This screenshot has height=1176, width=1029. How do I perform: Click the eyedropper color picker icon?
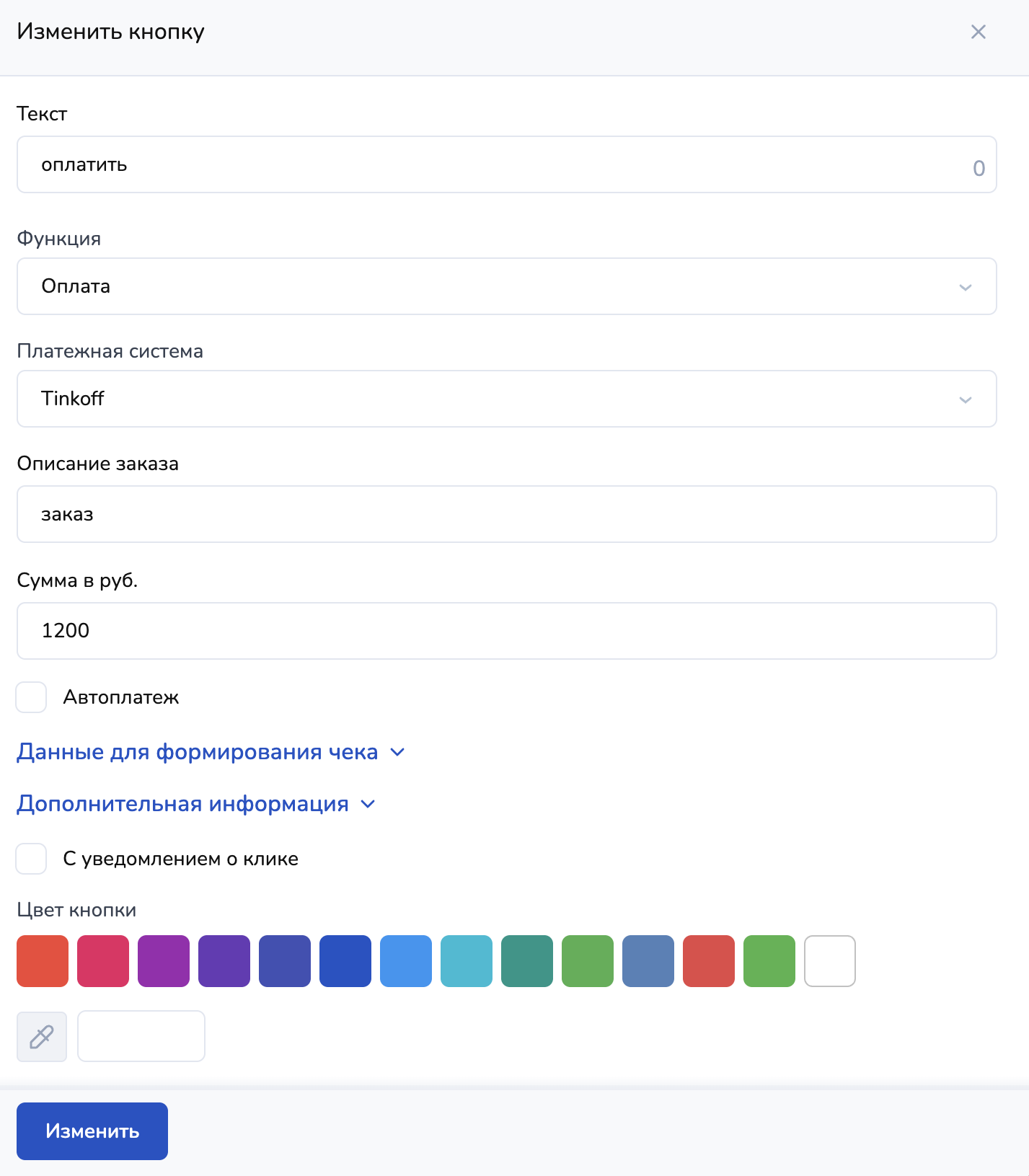pos(42,1036)
